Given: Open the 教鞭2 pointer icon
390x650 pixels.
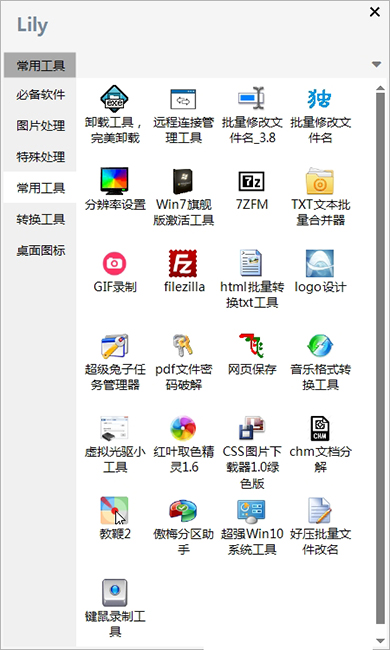Looking at the screenshot, I should [x=114, y=511].
